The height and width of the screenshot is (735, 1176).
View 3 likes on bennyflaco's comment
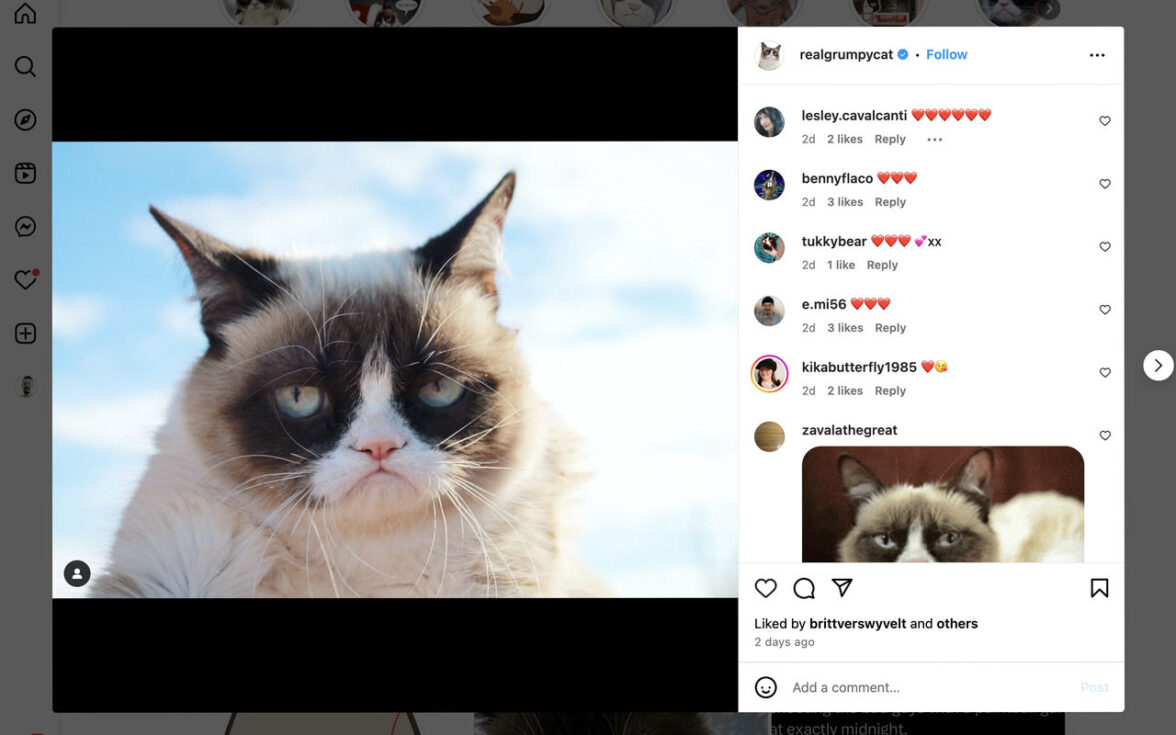pos(844,202)
